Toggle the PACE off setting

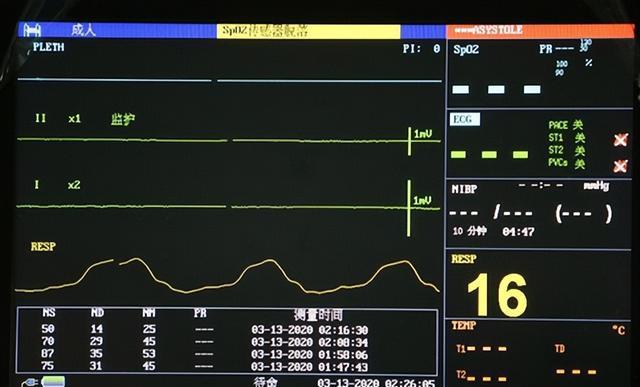click(566, 125)
